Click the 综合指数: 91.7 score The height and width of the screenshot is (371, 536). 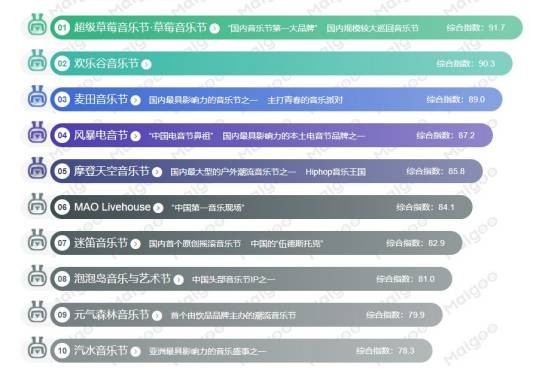click(475, 27)
